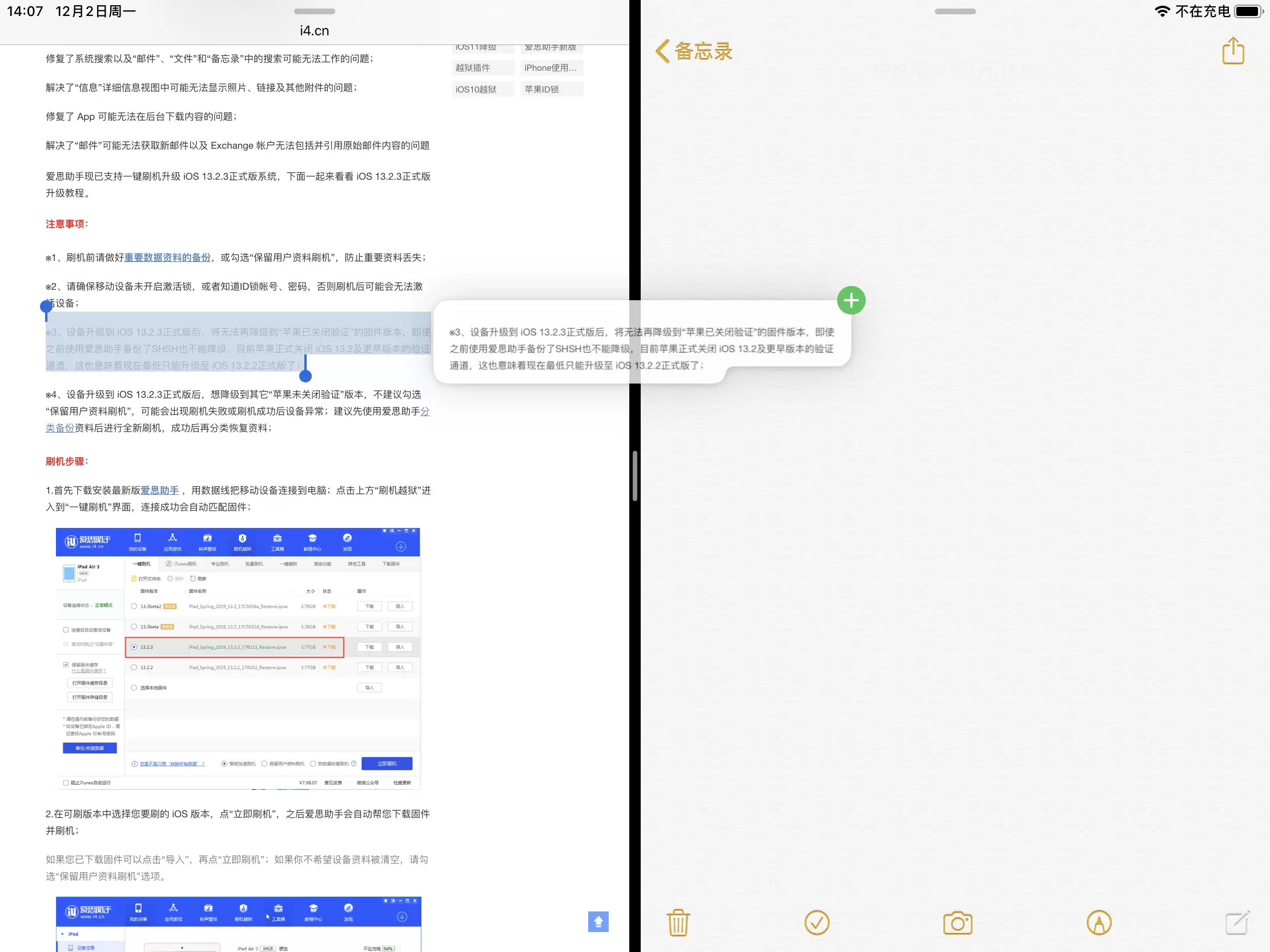Tap the second 爱思助手 screenshot at bottom
The image size is (1270, 952).
[x=238, y=924]
